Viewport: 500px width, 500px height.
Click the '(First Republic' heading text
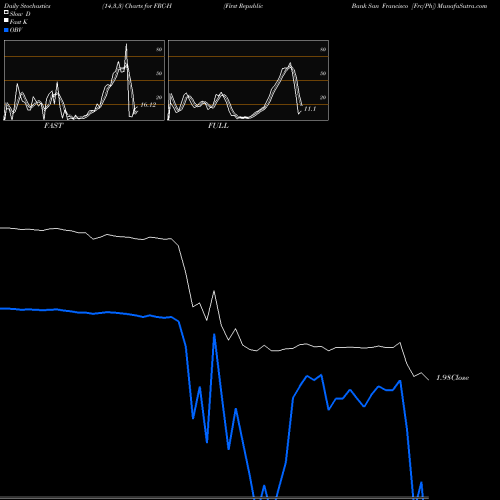[x=243, y=6]
